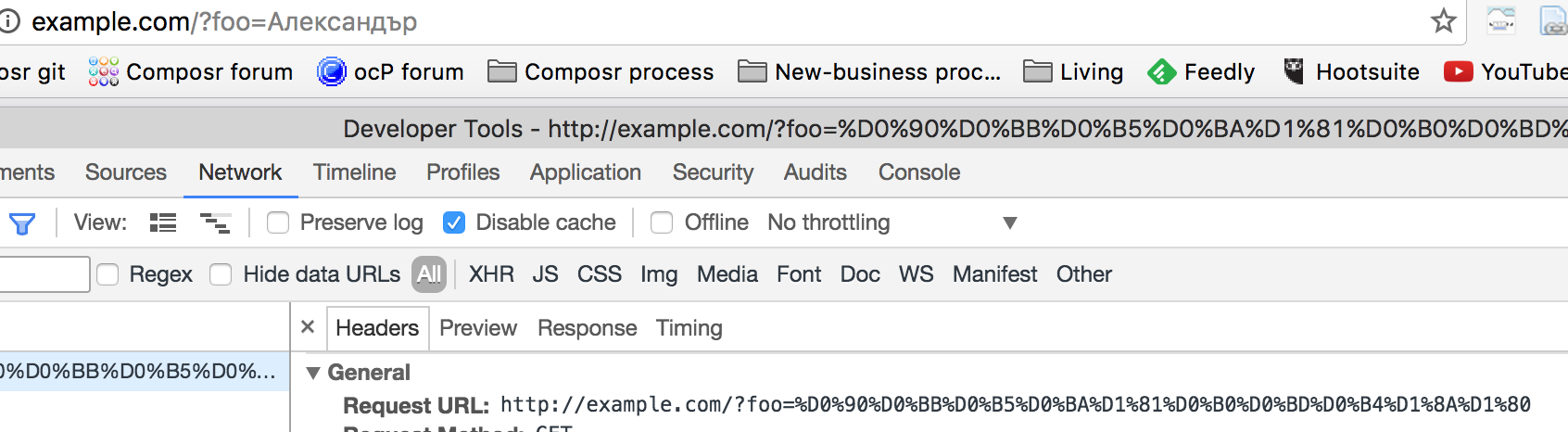Toggle the waterfall overview view icon
Screen dimensions: 1568x432
click(x=215, y=222)
